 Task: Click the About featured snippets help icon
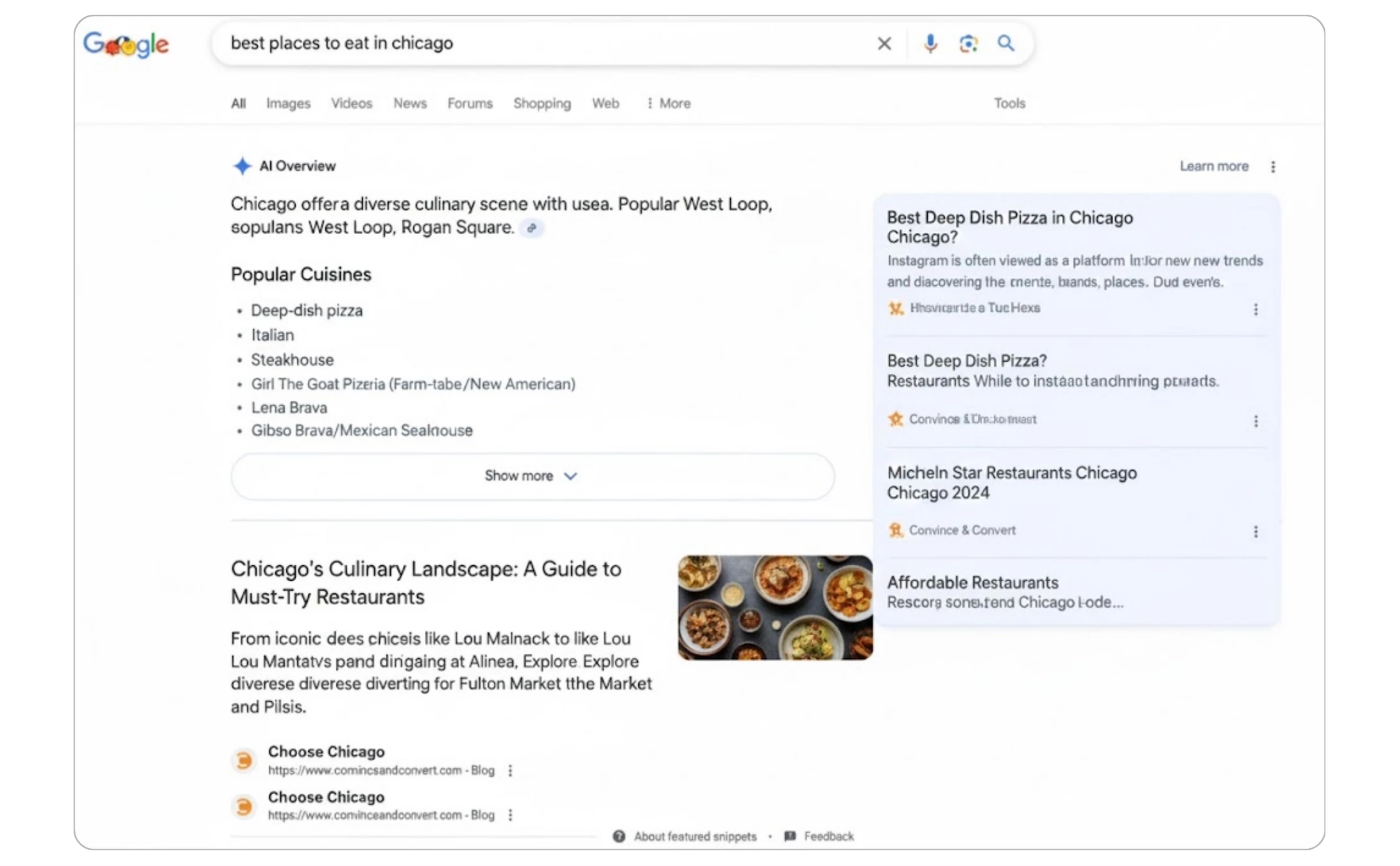tap(619, 836)
